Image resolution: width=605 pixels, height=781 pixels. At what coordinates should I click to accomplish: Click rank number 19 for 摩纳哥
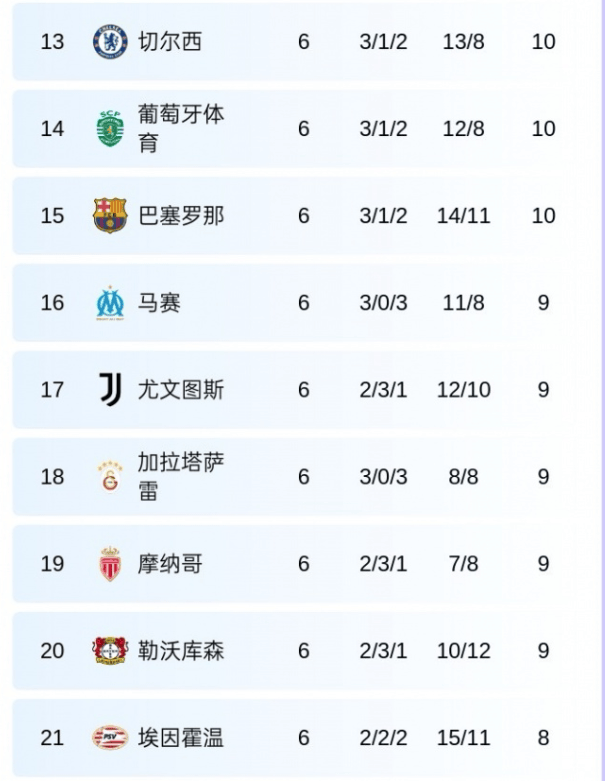(52, 564)
